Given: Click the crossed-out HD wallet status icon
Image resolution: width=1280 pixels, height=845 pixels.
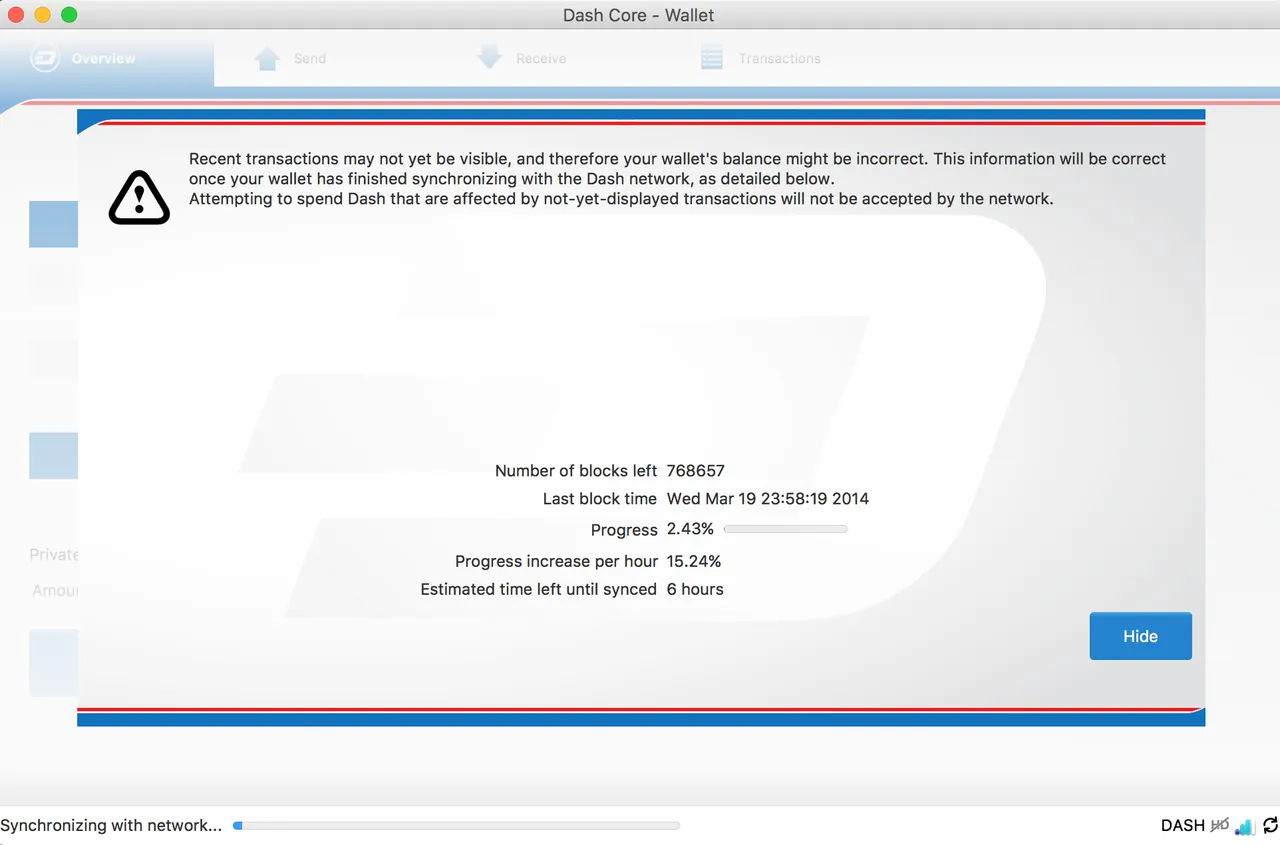Looking at the screenshot, I should tap(1219, 826).
